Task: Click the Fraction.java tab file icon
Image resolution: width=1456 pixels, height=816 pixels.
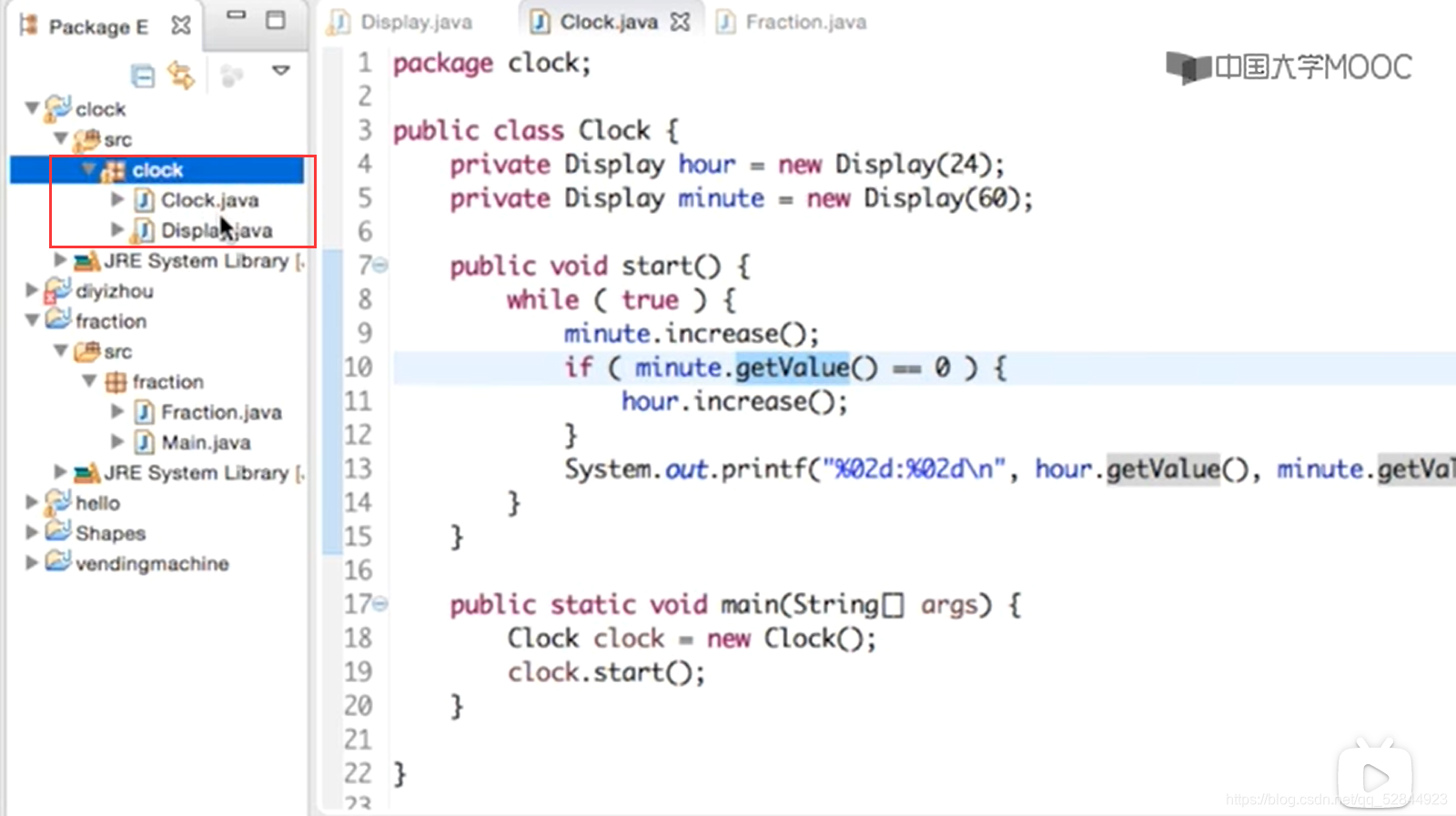Action: click(726, 22)
